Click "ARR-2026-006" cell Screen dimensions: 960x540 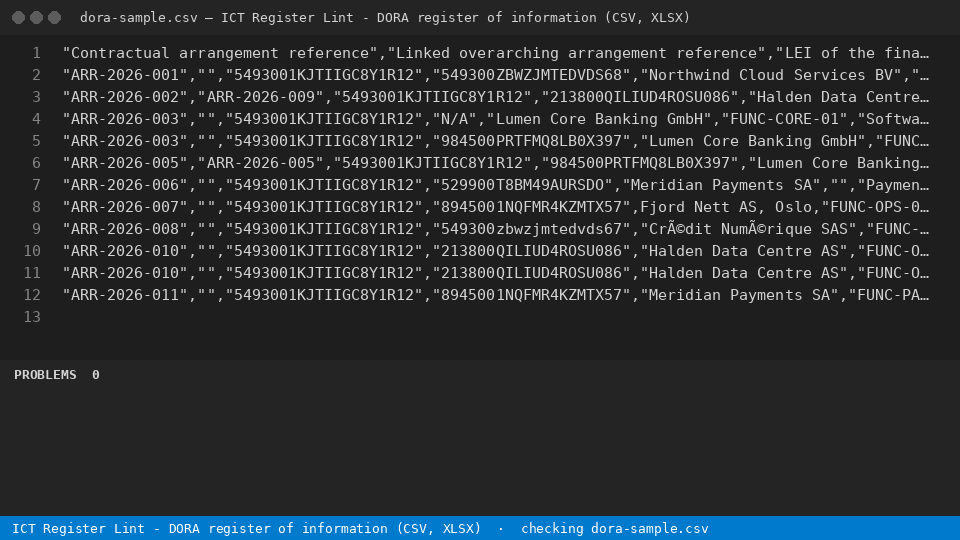coord(125,186)
